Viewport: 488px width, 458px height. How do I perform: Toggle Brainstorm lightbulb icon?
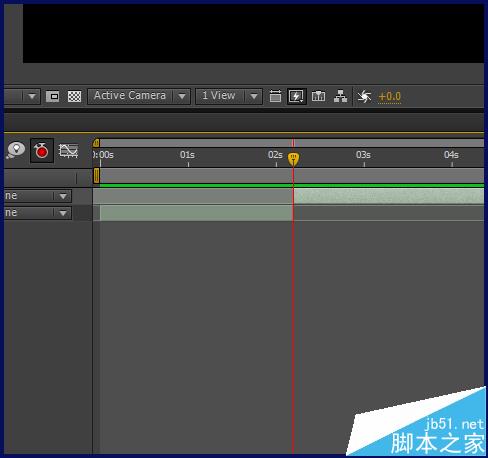[x=16, y=151]
